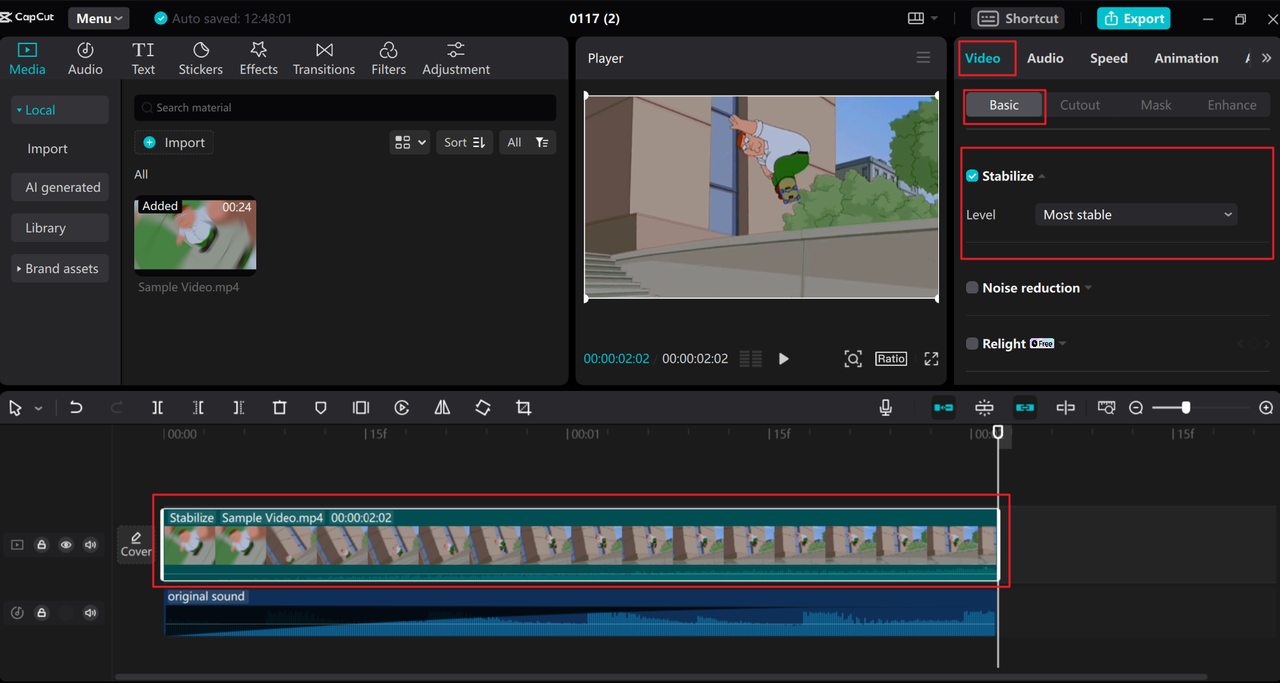Toggle auto snapping icon
This screenshot has height=683, width=1280.
[984, 408]
